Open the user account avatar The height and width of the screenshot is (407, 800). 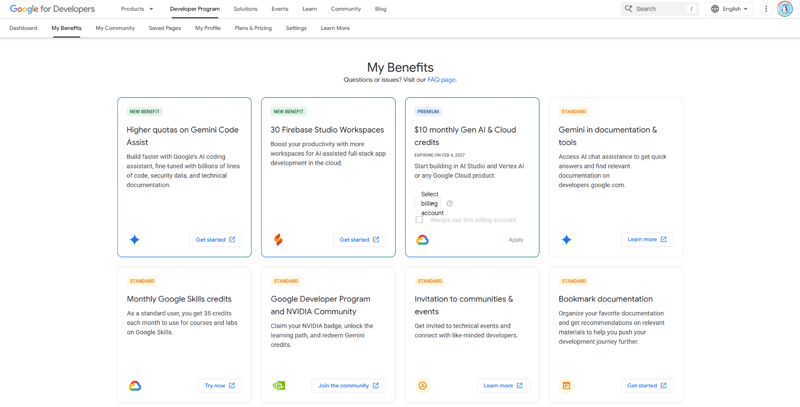click(784, 9)
